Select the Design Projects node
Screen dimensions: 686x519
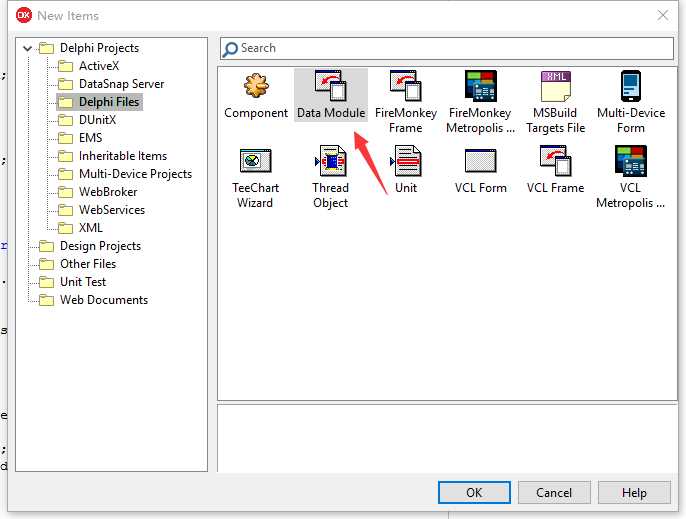coord(100,246)
